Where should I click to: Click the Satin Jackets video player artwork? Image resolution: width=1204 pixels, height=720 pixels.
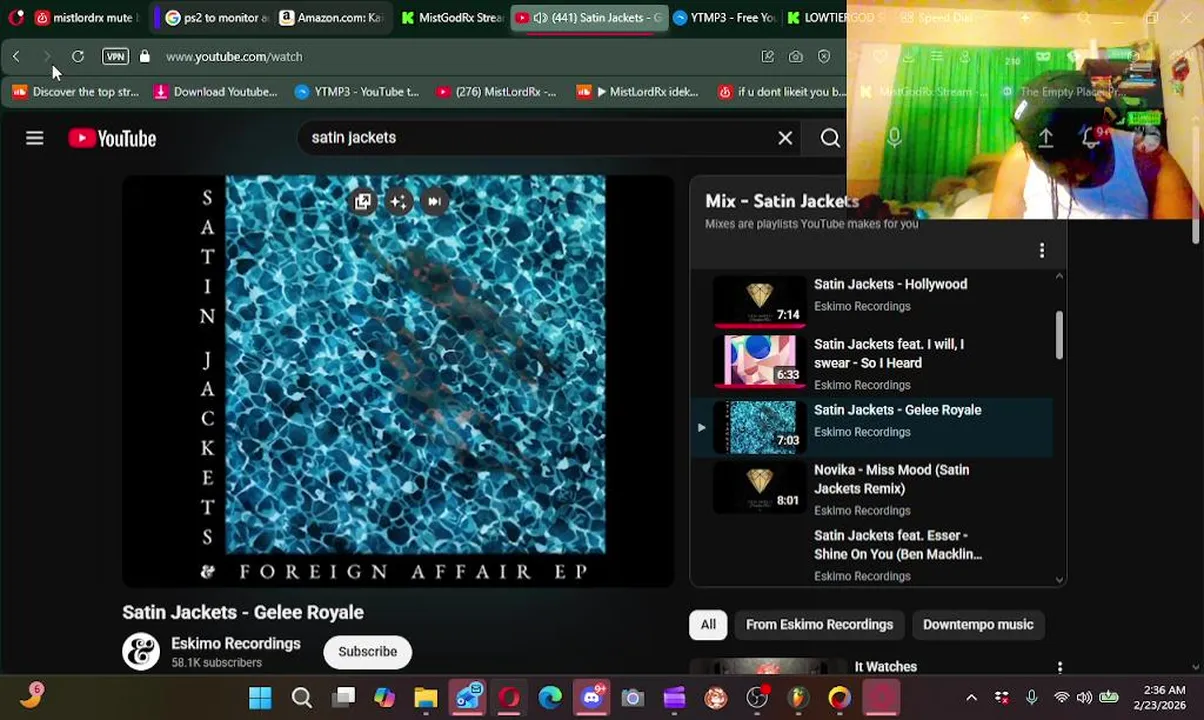pyautogui.click(x=398, y=381)
